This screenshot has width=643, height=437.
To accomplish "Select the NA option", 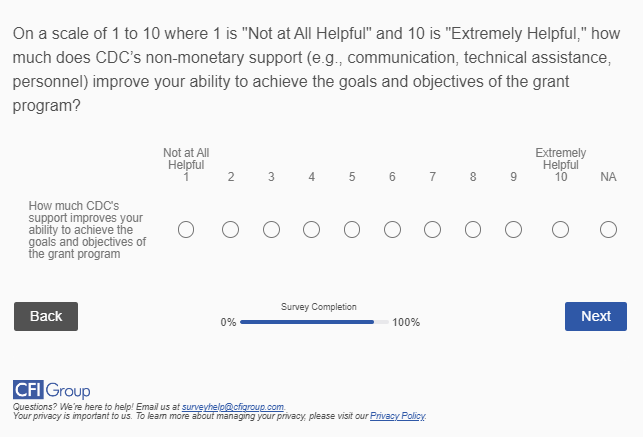I will 608,230.
